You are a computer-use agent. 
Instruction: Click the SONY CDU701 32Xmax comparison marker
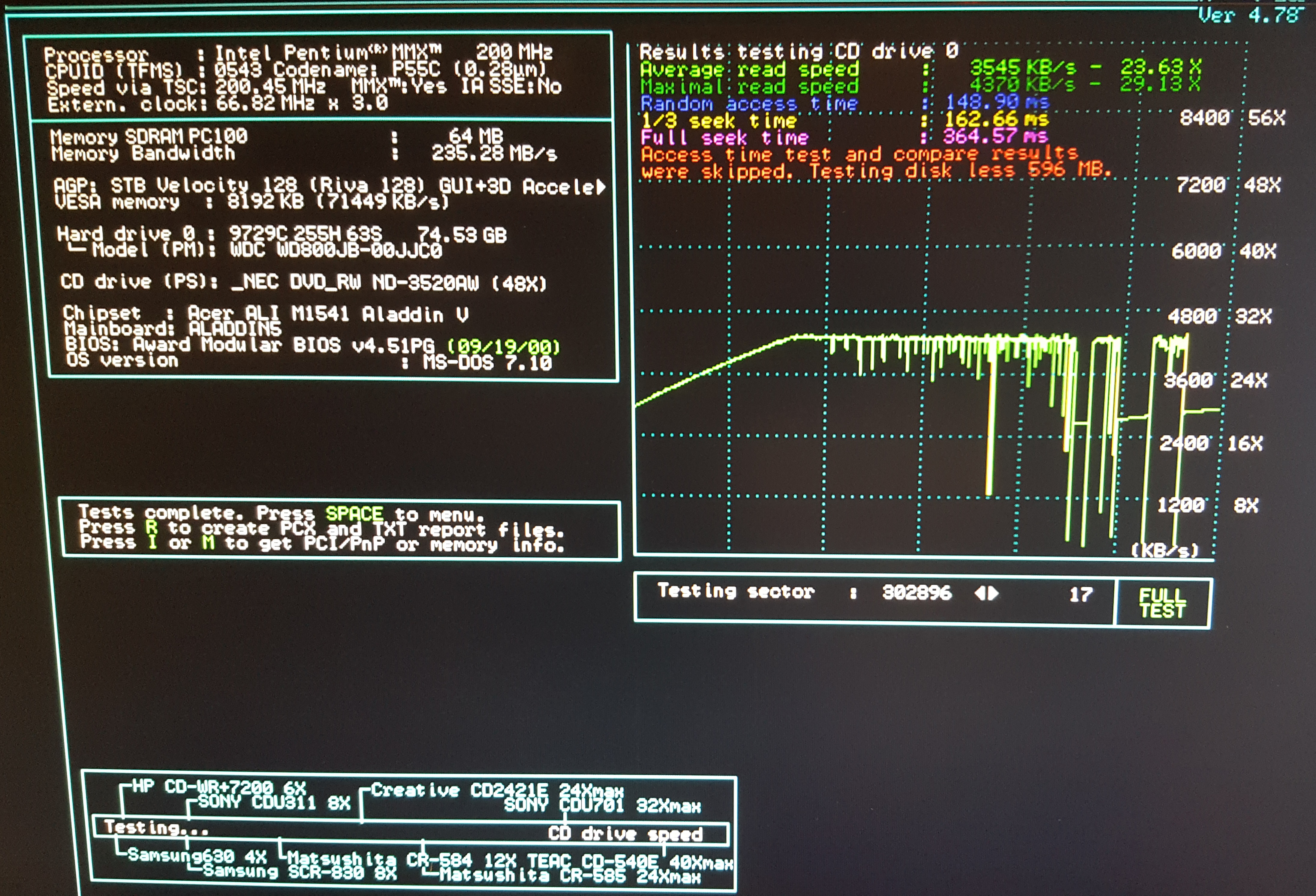pyautogui.click(x=602, y=805)
